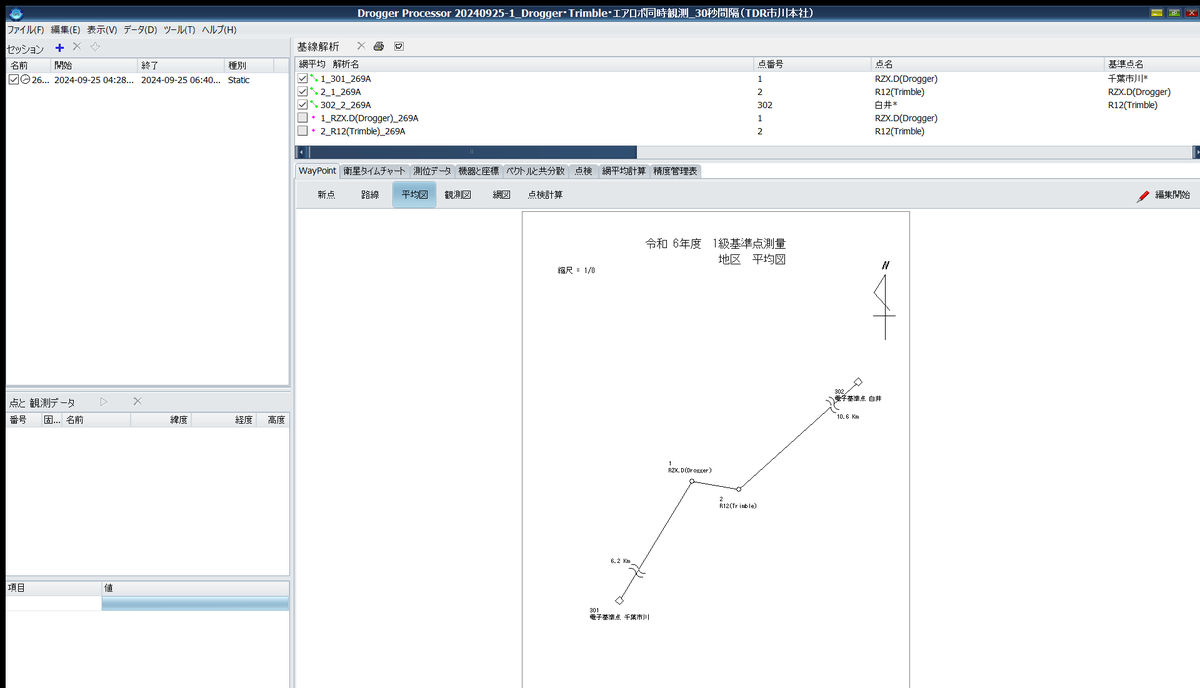Open the ツール(T) menu
This screenshot has width=1200, height=688.
(x=181, y=30)
